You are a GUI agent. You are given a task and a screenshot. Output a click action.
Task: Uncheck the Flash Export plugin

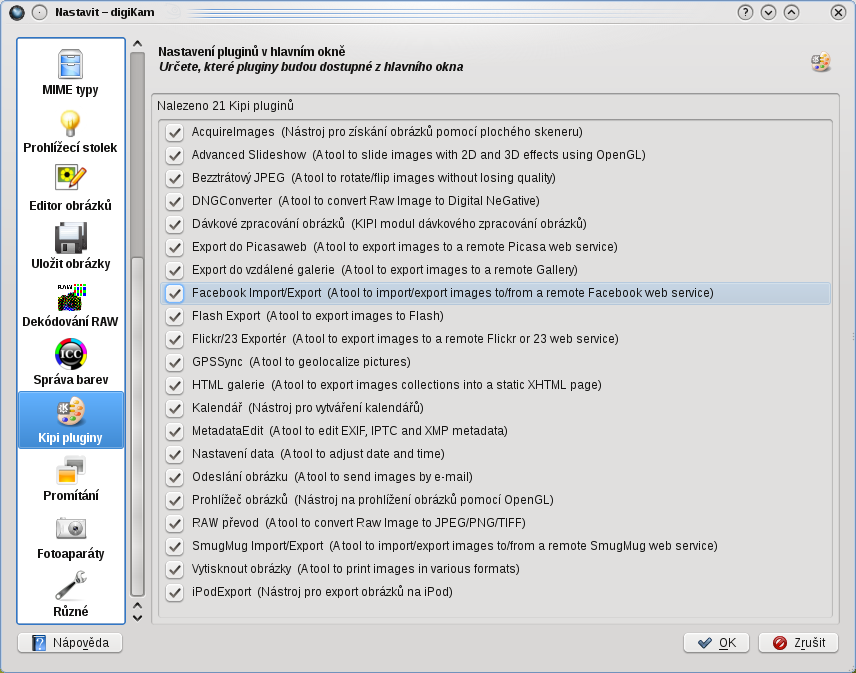pos(175,316)
